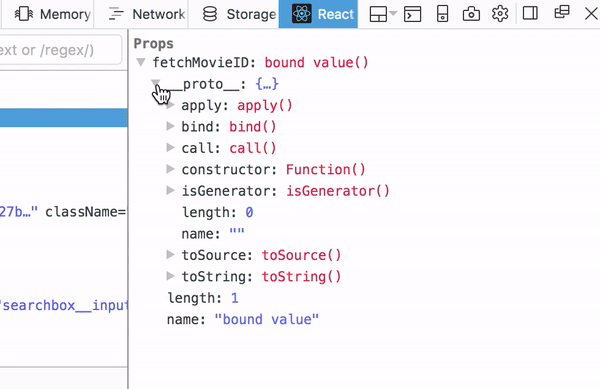Switch to the Memory tab
600x389 pixels.
(x=53, y=14)
